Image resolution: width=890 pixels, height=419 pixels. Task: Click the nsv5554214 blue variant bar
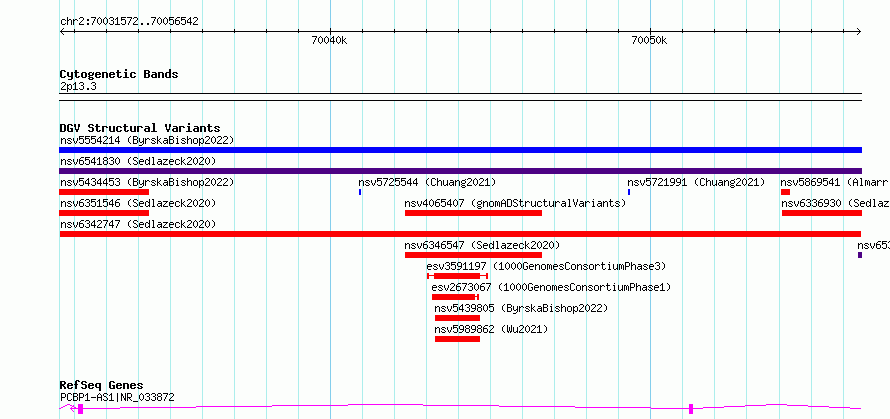tap(460, 150)
